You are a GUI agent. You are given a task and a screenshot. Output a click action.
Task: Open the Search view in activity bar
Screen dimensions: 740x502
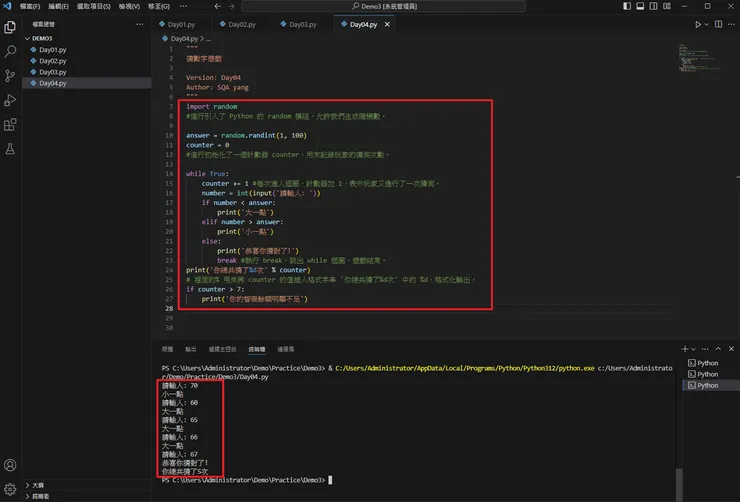[11, 51]
